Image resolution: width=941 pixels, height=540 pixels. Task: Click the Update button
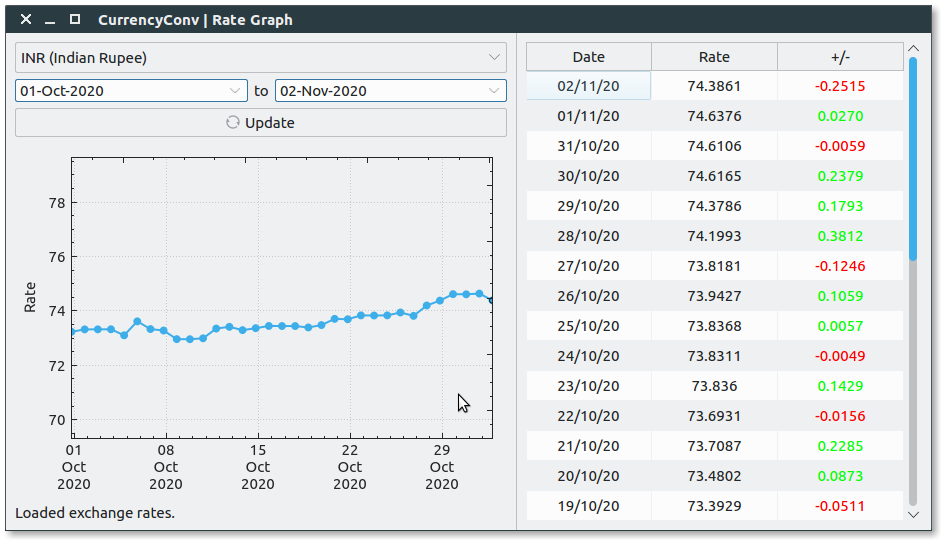pos(261,123)
